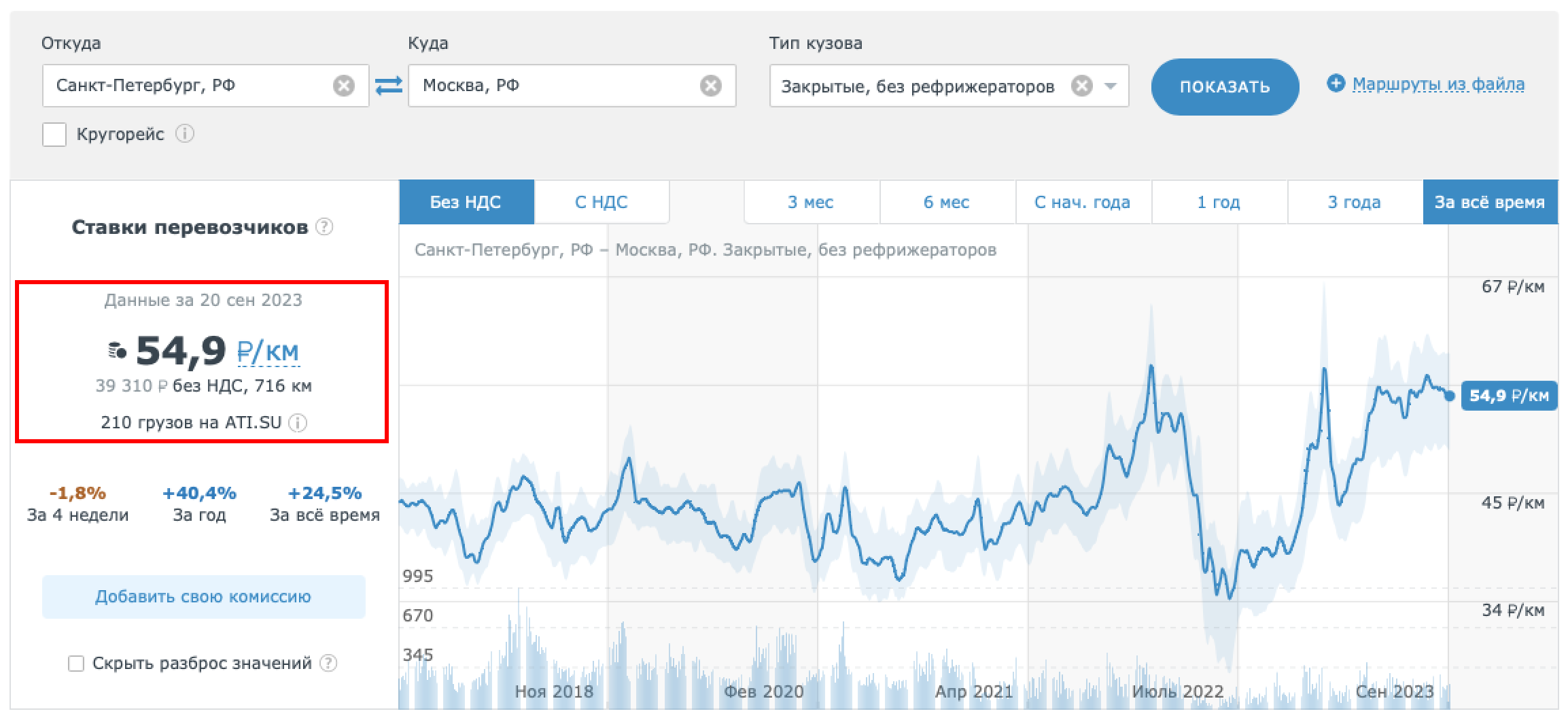
Task: Click the ПОКАЗАТЬ button
Action: click(x=1225, y=86)
